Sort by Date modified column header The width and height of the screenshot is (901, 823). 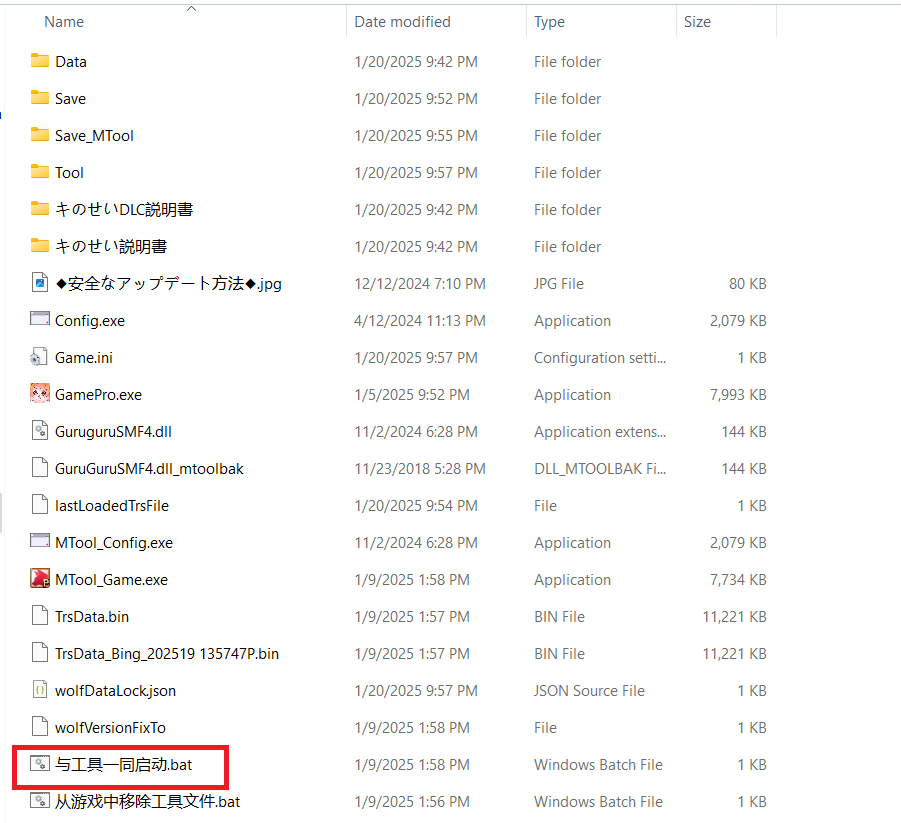click(x=402, y=22)
